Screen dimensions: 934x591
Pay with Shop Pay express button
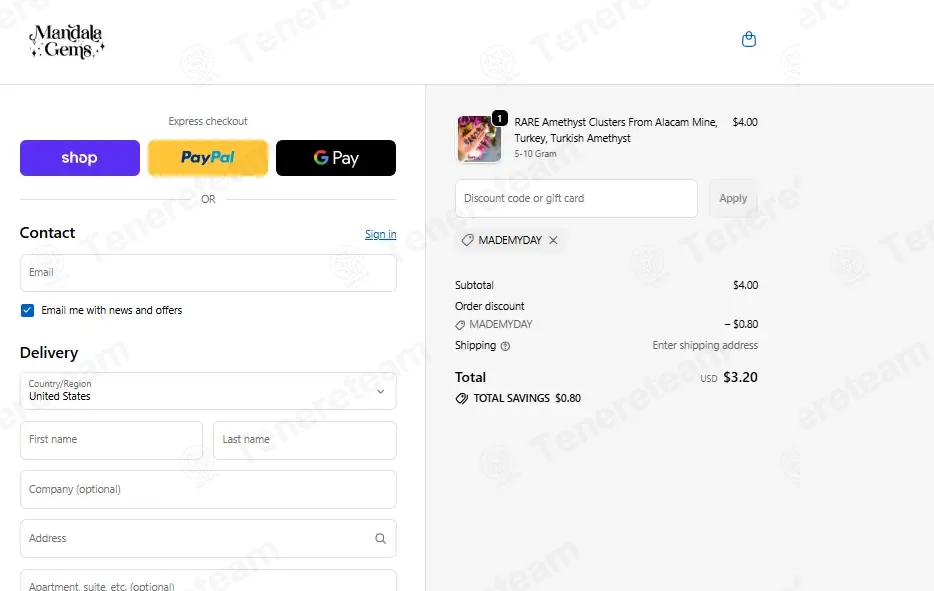[x=80, y=158]
